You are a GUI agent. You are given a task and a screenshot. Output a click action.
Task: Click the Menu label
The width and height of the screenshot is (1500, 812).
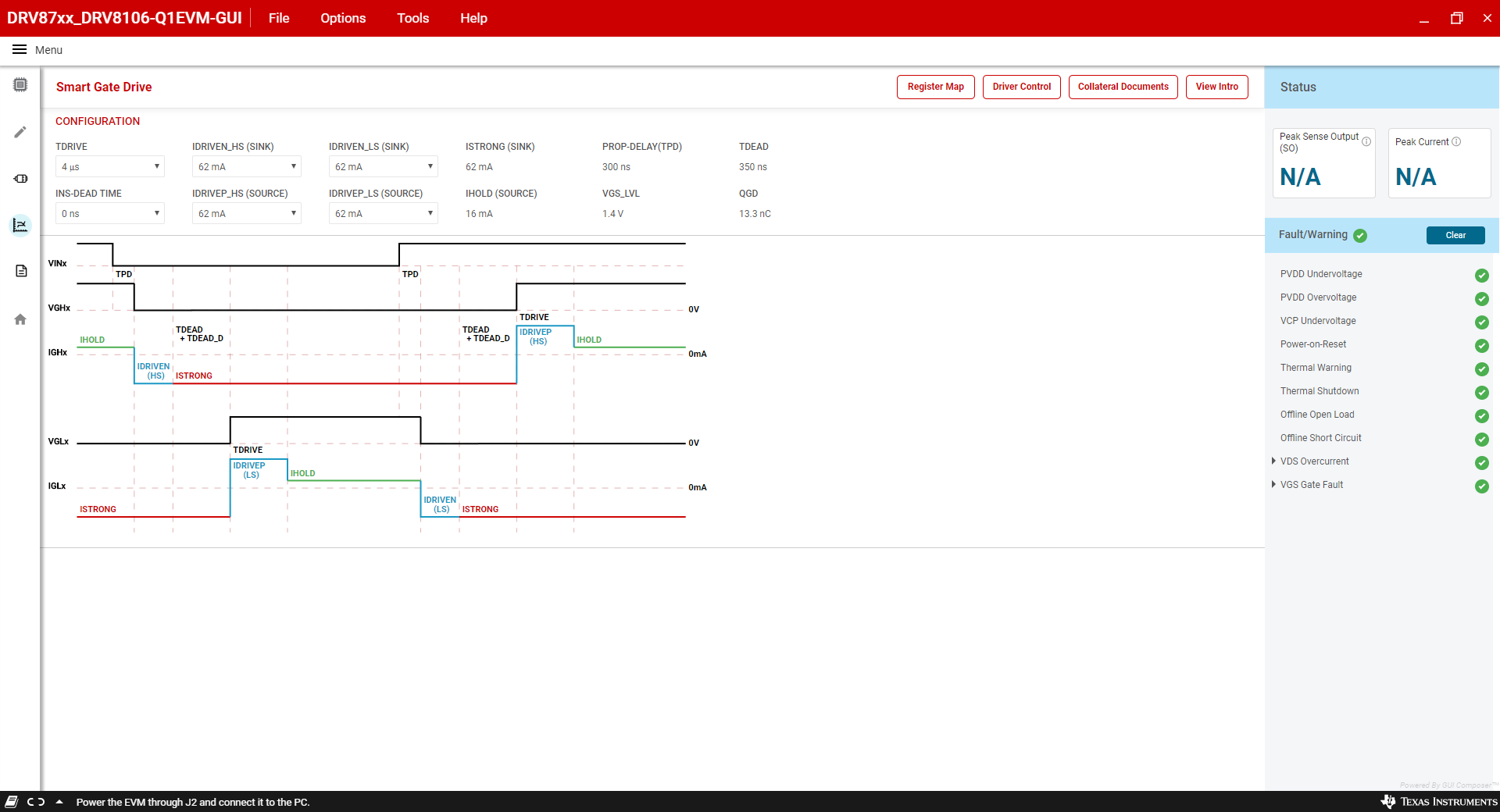point(48,50)
